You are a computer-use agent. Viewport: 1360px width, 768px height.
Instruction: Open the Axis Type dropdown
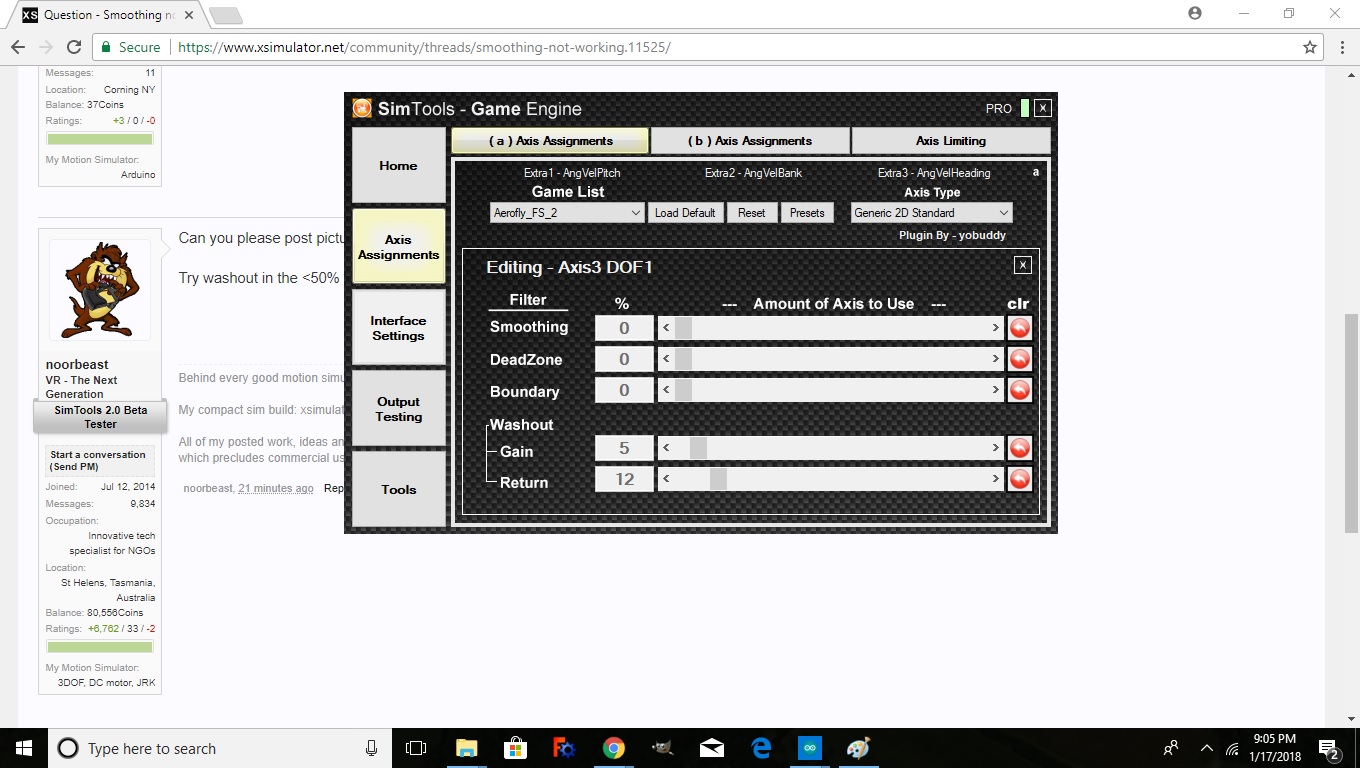[931, 213]
